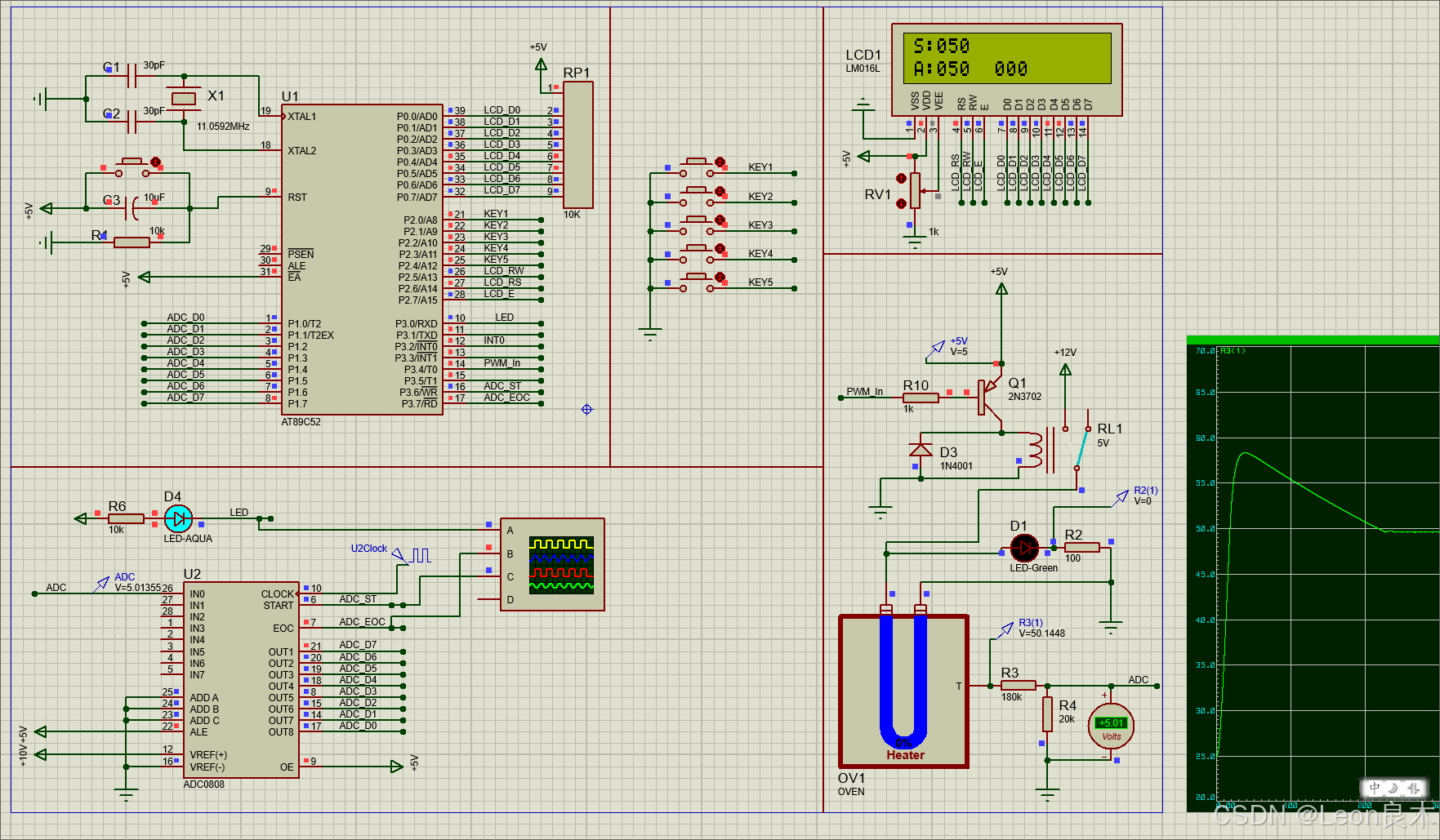Click the LCD_RS net label on U1
Image resolution: width=1440 pixels, height=840 pixels.
point(502,282)
